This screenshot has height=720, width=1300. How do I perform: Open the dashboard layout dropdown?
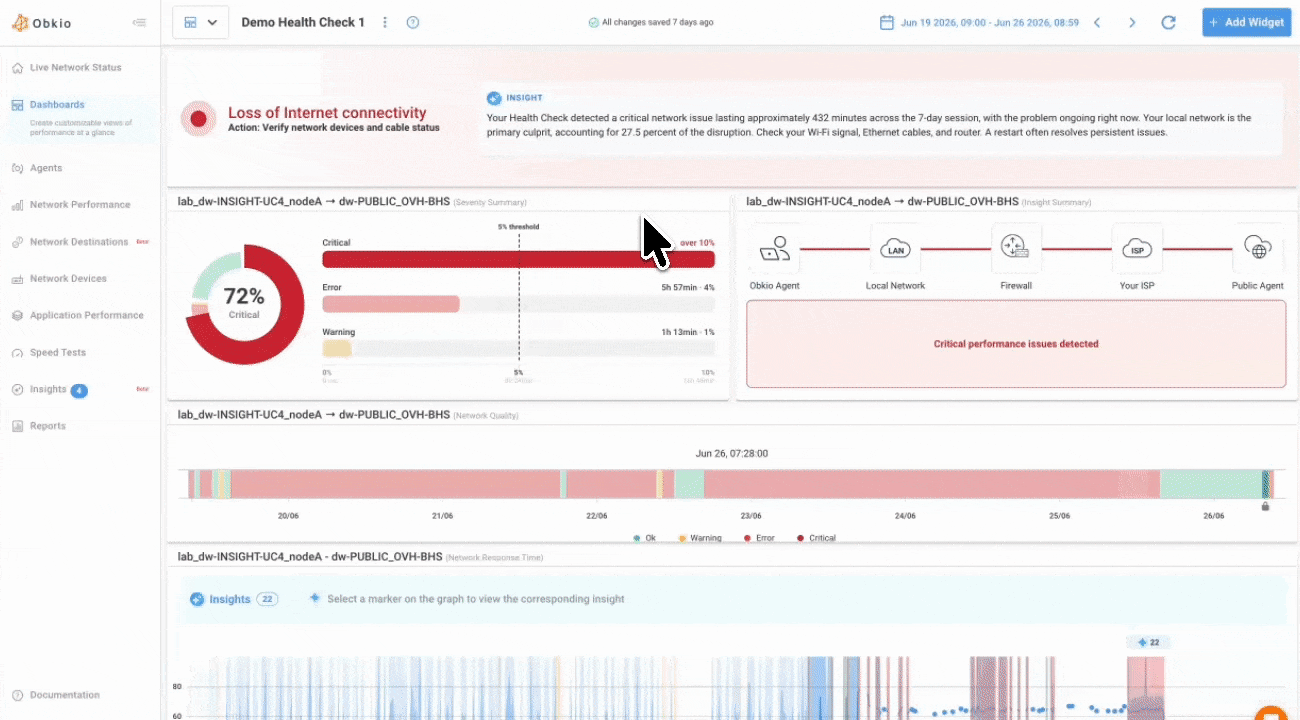pyautogui.click(x=201, y=22)
